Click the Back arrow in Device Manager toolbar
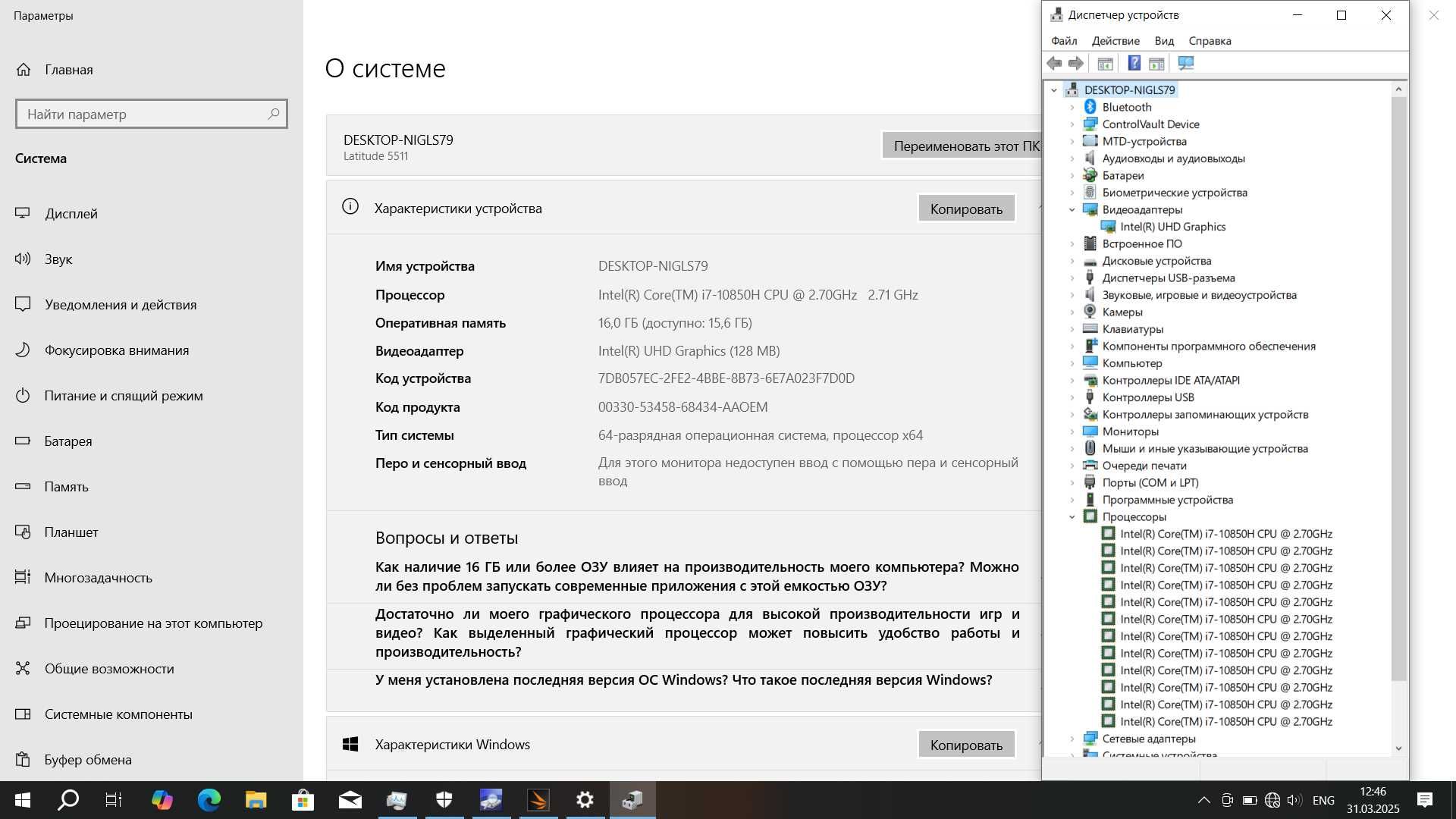Image resolution: width=1456 pixels, height=819 pixels. [x=1054, y=64]
